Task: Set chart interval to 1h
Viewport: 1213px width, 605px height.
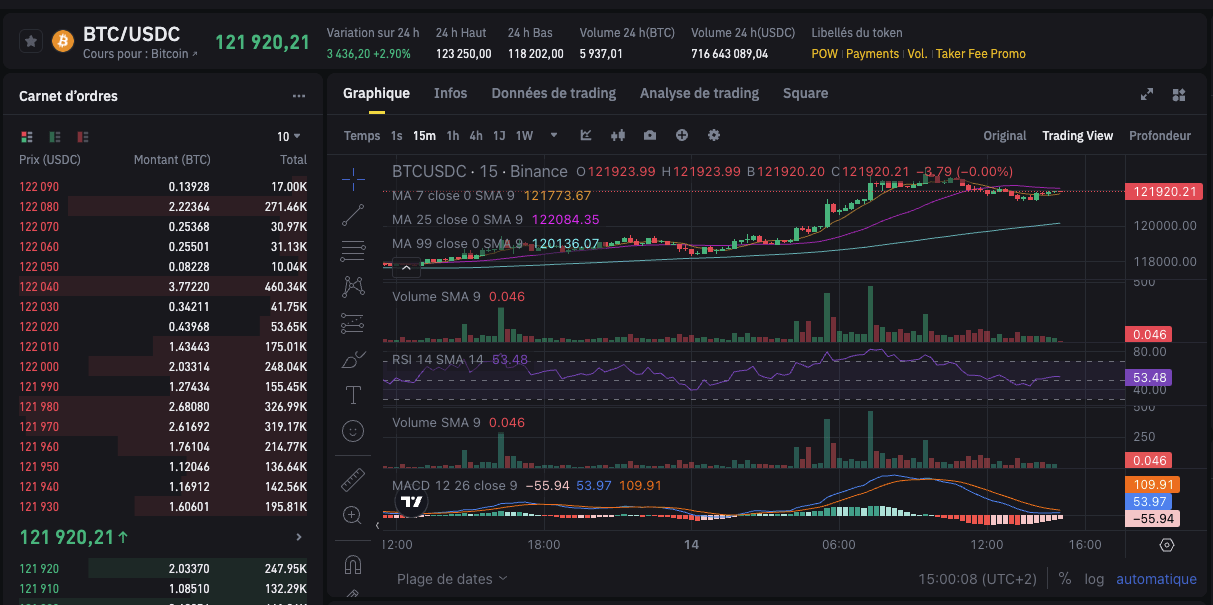Action: [x=453, y=135]
